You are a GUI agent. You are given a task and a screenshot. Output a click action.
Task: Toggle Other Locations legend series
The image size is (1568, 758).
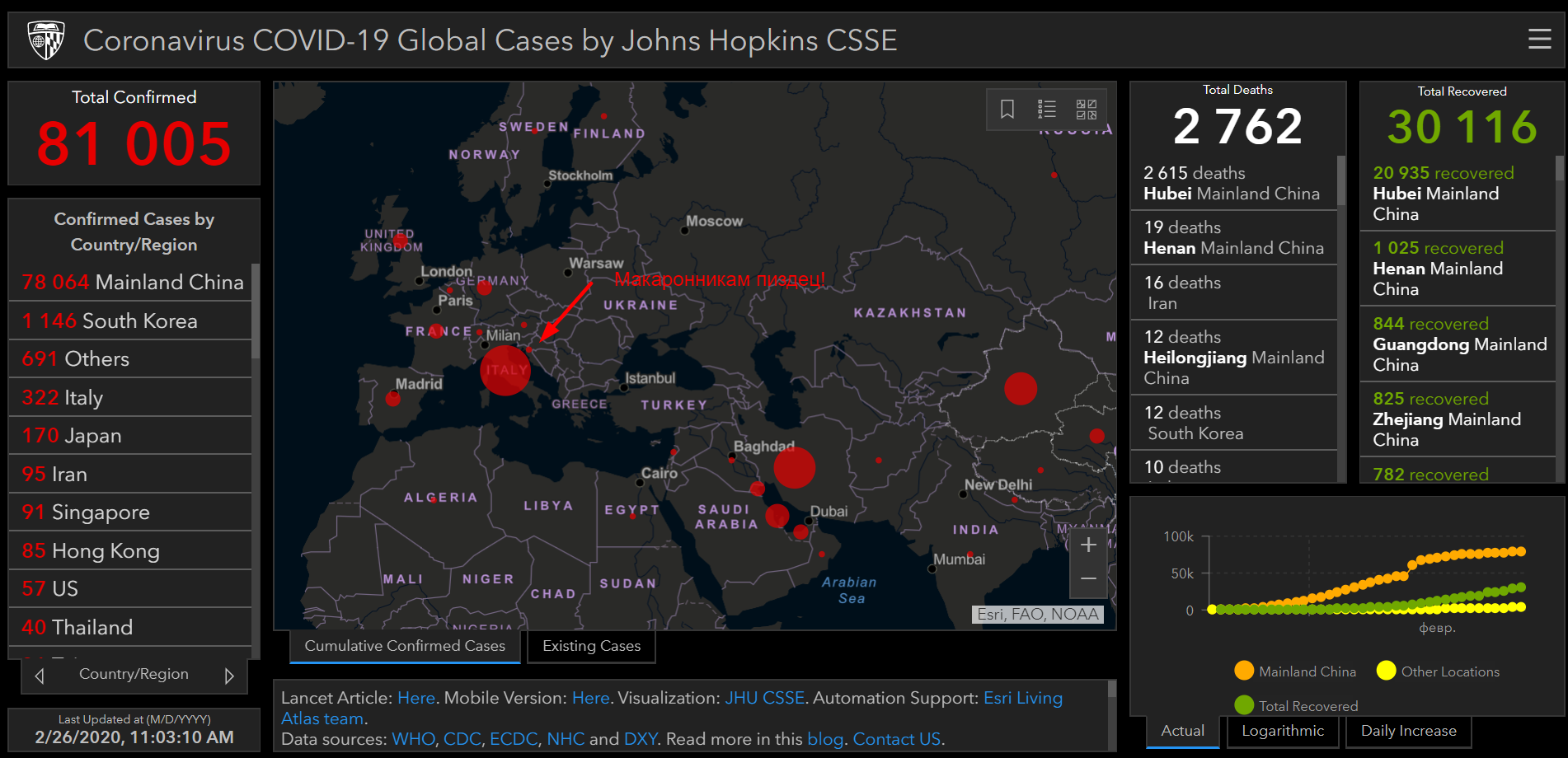pos(1438,671)
